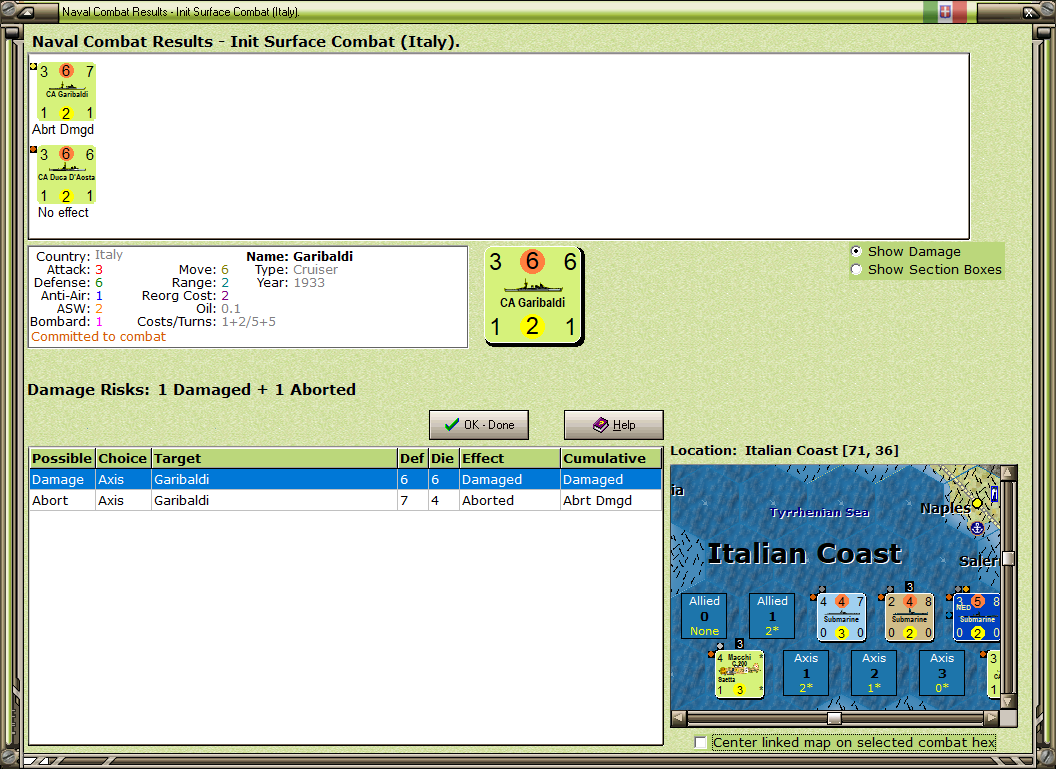Click the Costs/Turns value 1+2/5+5
This screenshot has width=1056, height=769.
249,322
